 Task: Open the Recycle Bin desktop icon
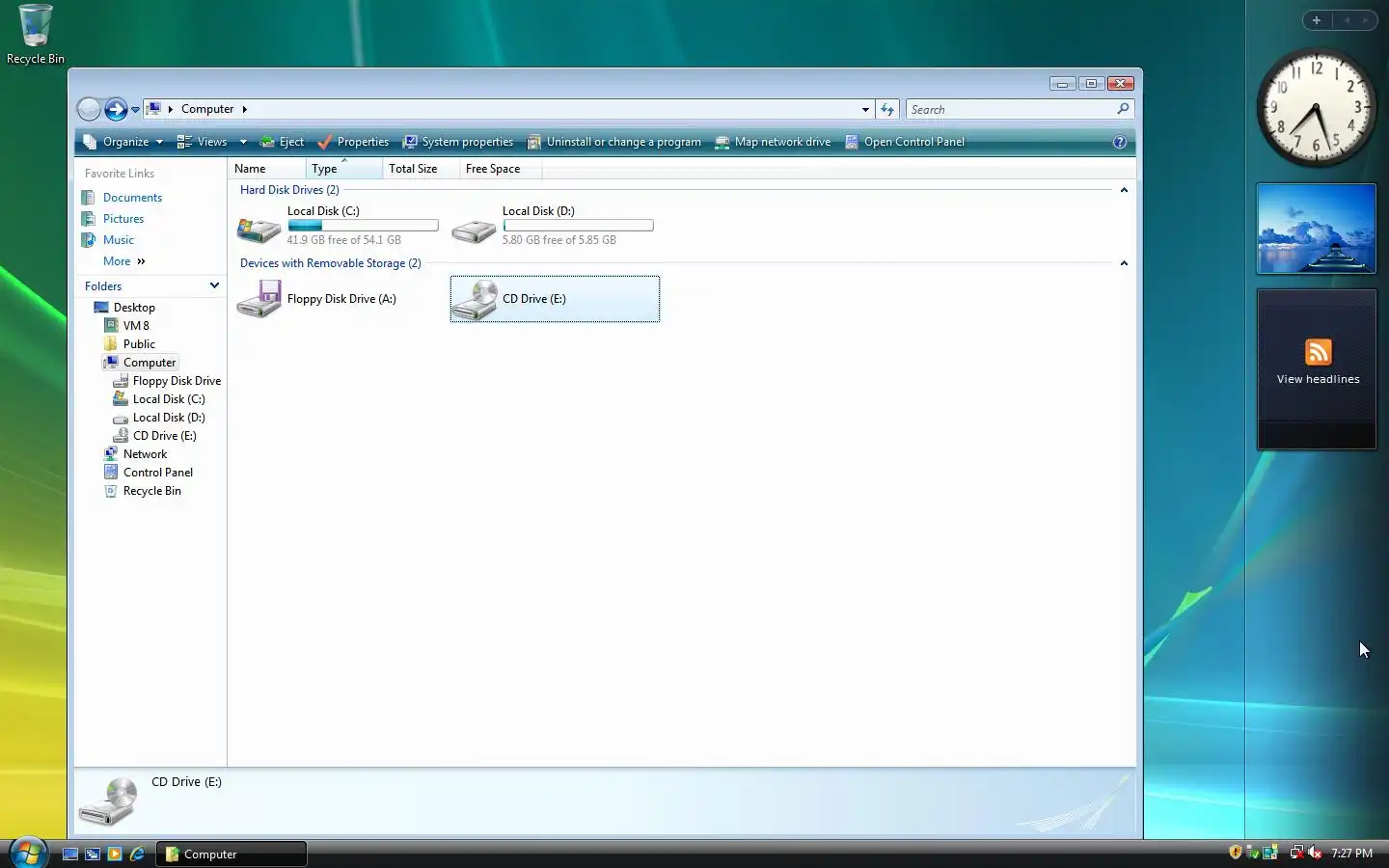click(x=36, y=35)
